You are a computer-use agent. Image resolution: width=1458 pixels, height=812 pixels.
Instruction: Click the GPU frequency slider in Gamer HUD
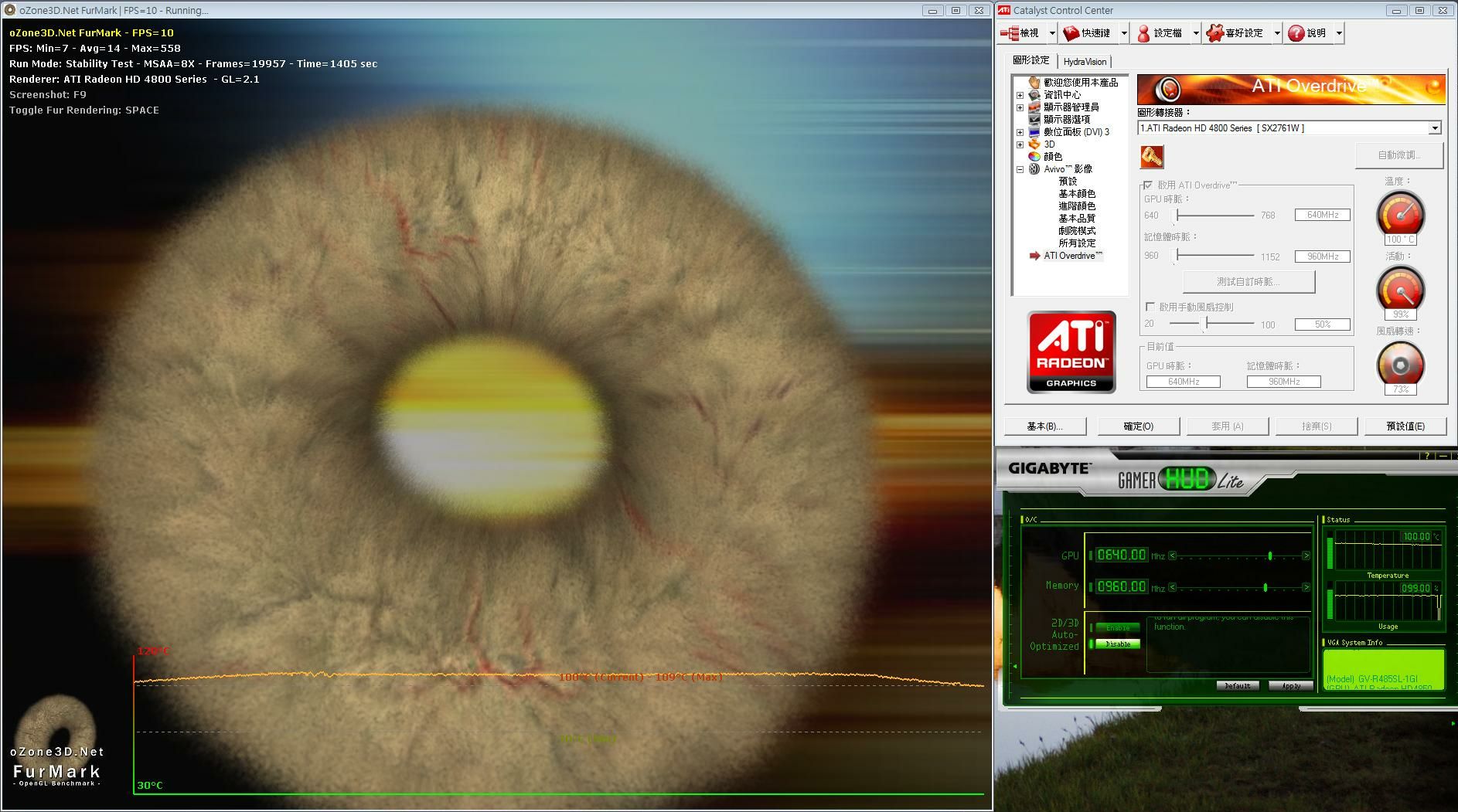click(x=1239, y=555)
